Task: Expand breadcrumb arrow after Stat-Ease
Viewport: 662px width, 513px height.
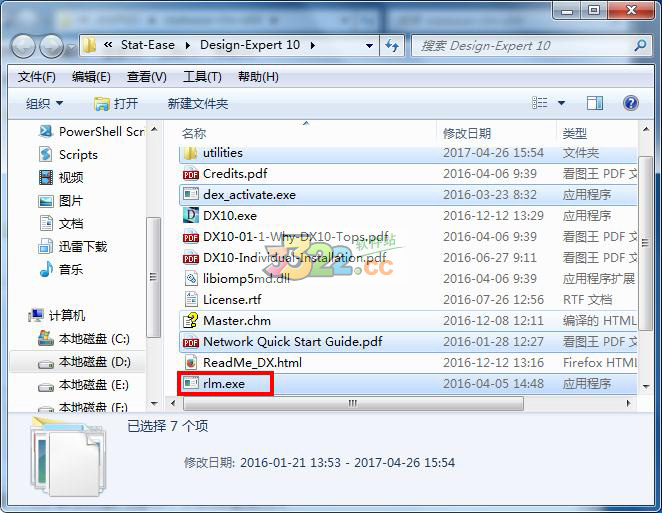Action: pyautogui.click(x=187, y=45)
